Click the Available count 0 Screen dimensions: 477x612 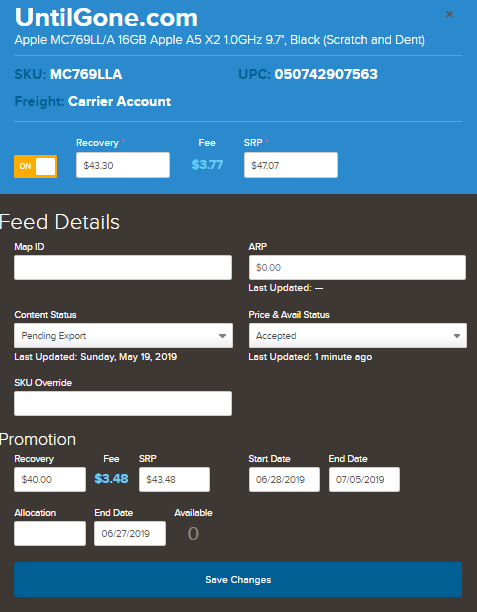[x=193, y=534]
